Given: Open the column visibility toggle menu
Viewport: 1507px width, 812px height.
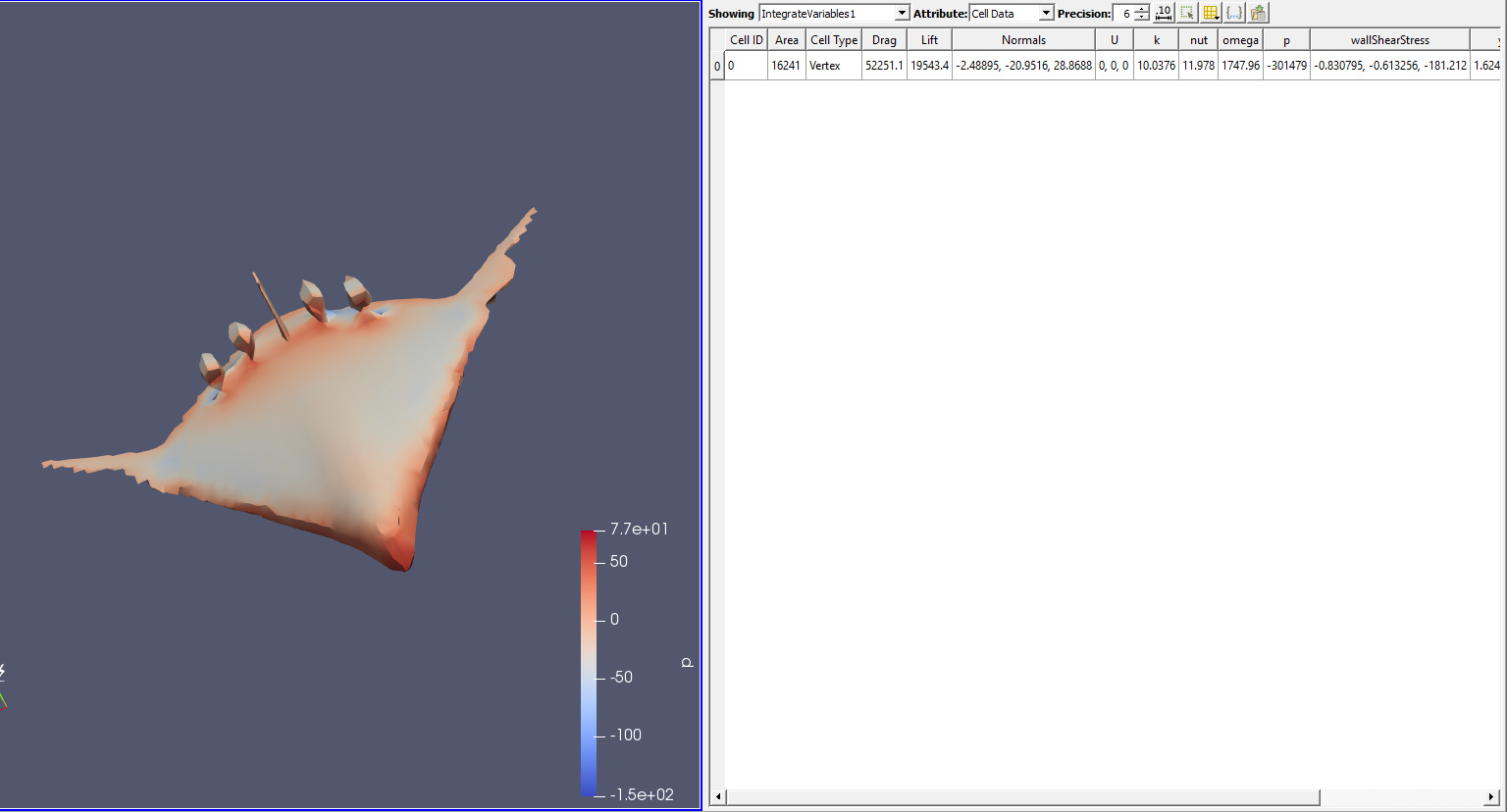Looking at the screenshot, I should (x=1211, y=13).
